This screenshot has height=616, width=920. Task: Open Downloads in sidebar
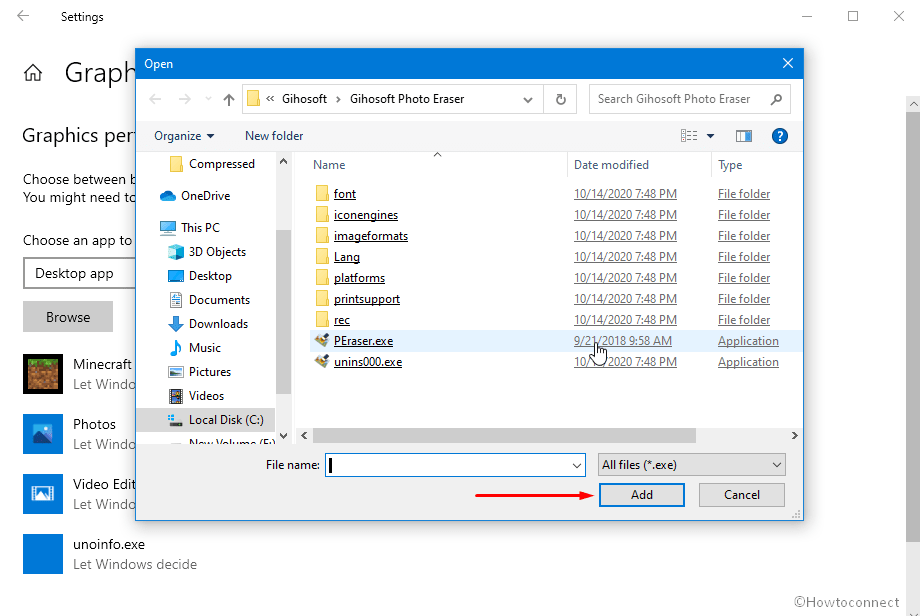click(x=208, y=324)
